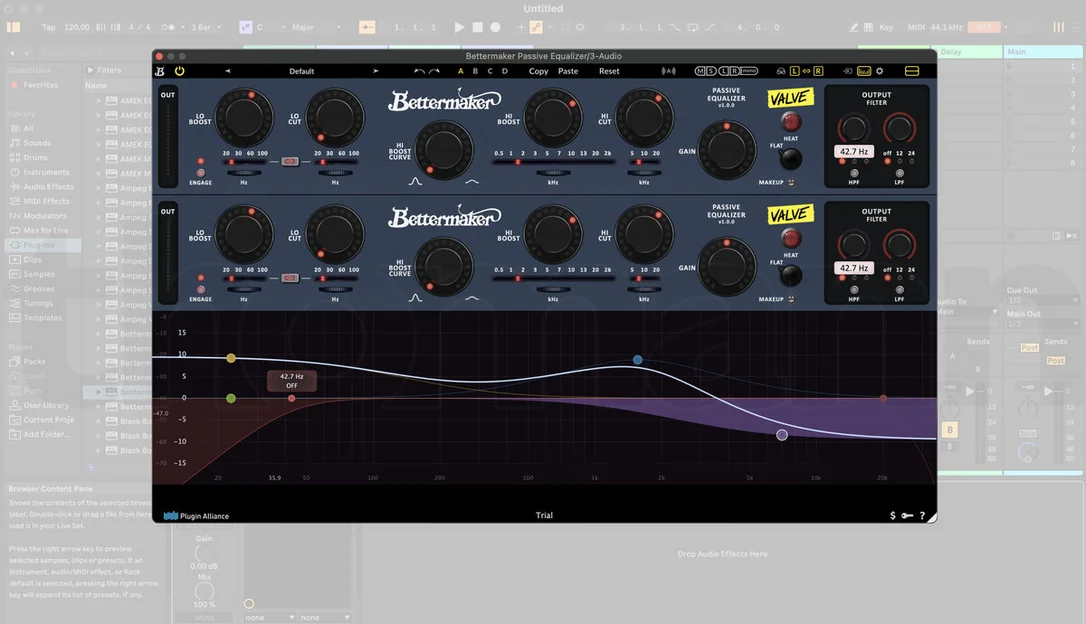Viewport: 1086px width, 624px height.
Task: Click the redo arrow in plugin toolbar
Action: click(434, 71)
